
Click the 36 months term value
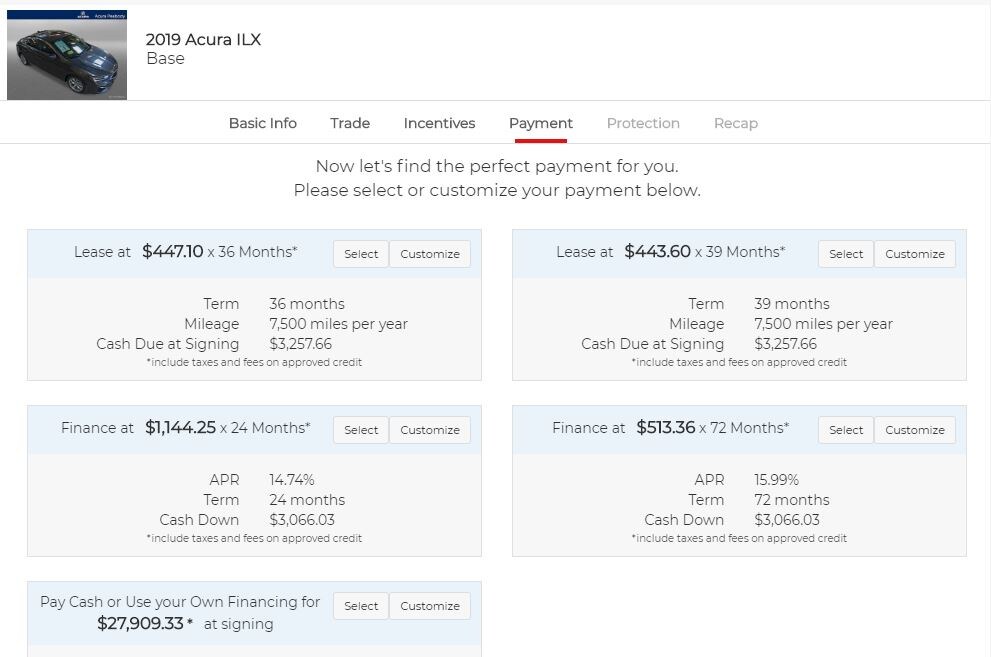[x=307, y=304]
